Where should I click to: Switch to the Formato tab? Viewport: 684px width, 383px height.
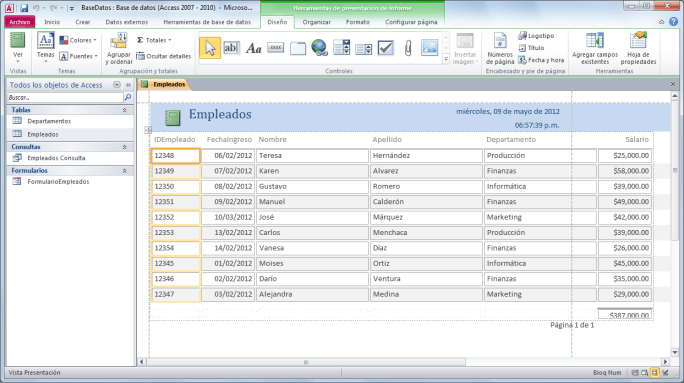(358, 22)
